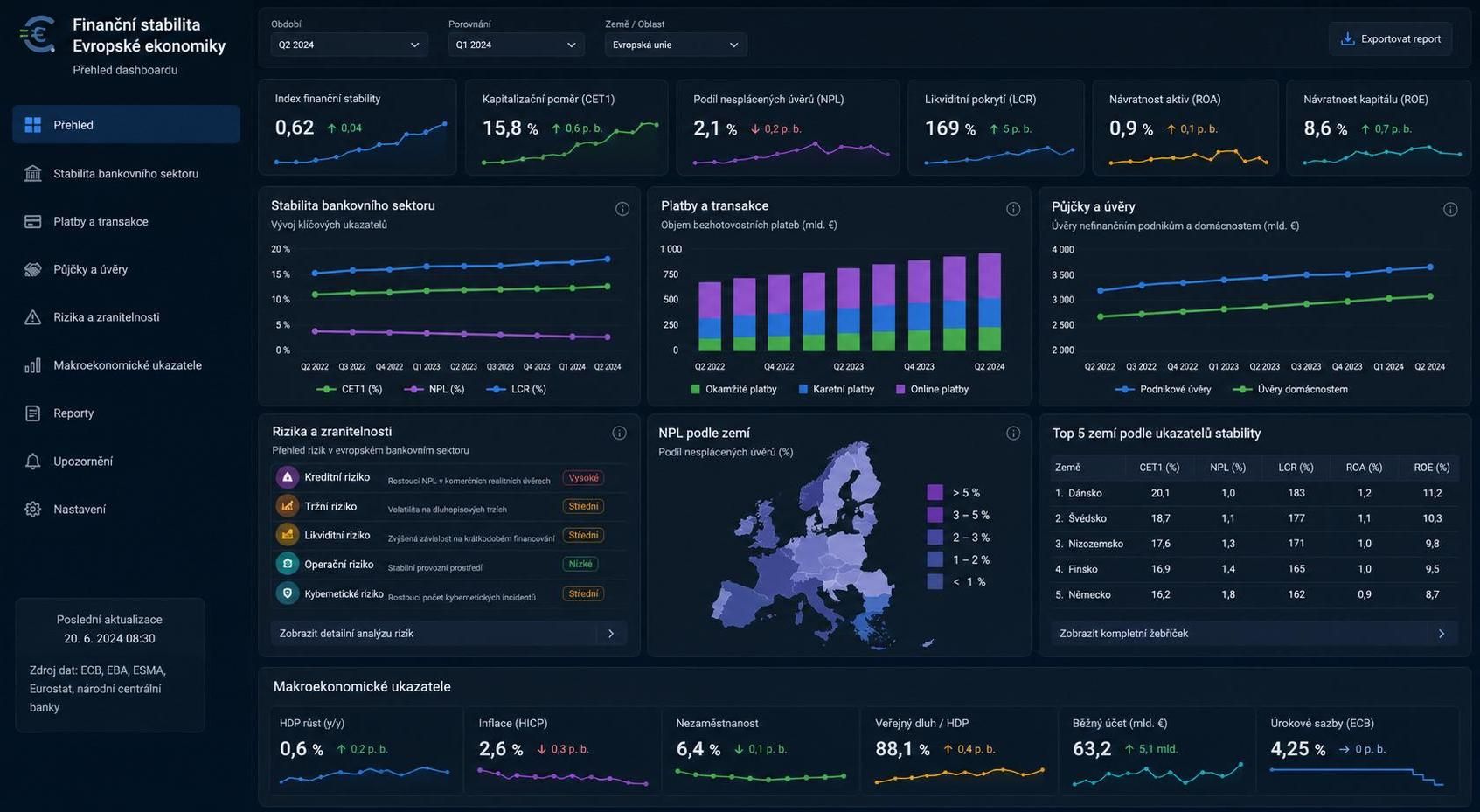Screen dimensions: 1480x812
Task: Toggle CET1 (%) series in chart legend
Action: click(x=349, y=389)
